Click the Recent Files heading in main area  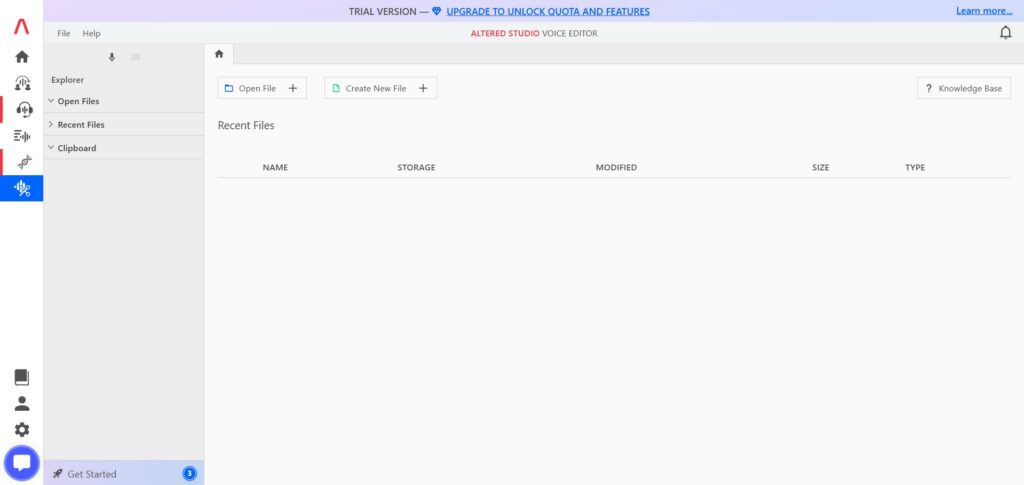[x=246, y=125]
